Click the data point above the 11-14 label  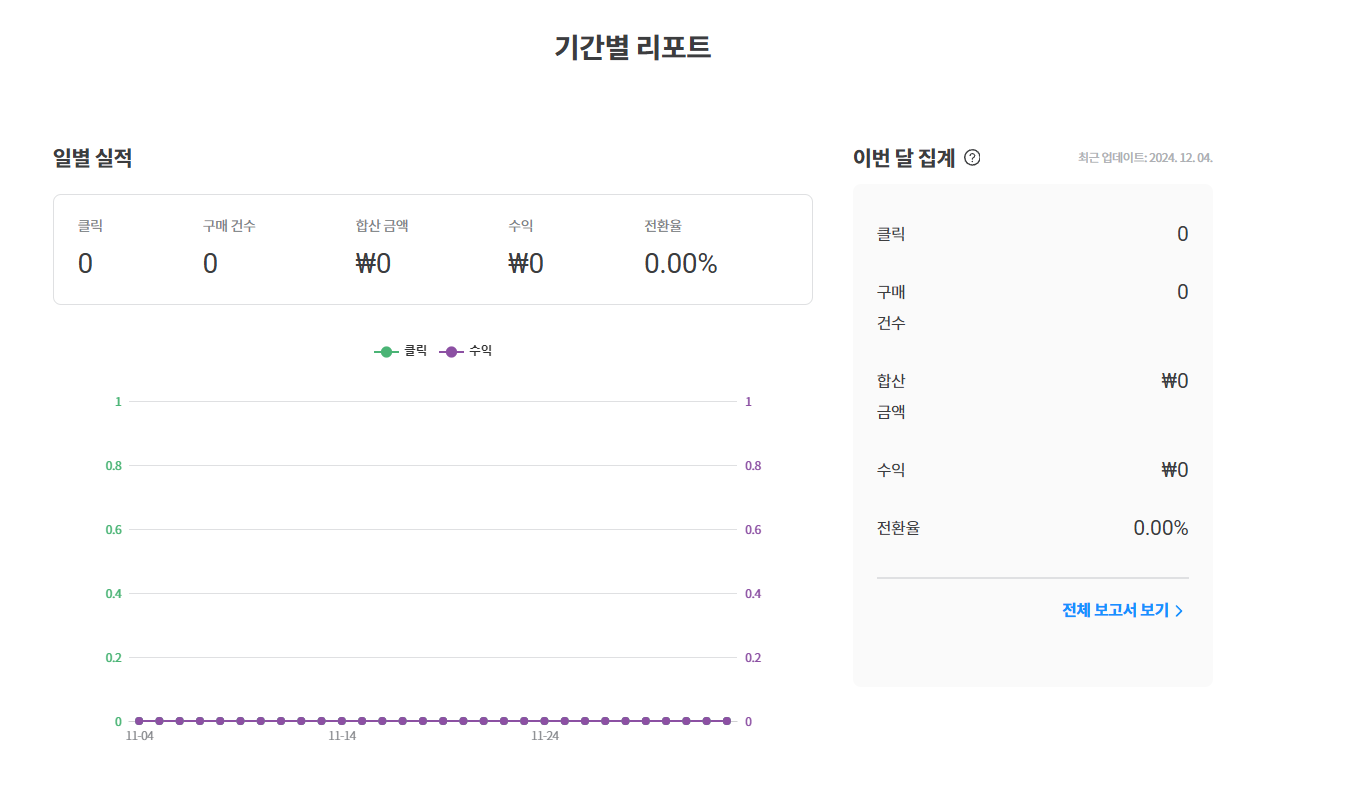coord(341,720)
